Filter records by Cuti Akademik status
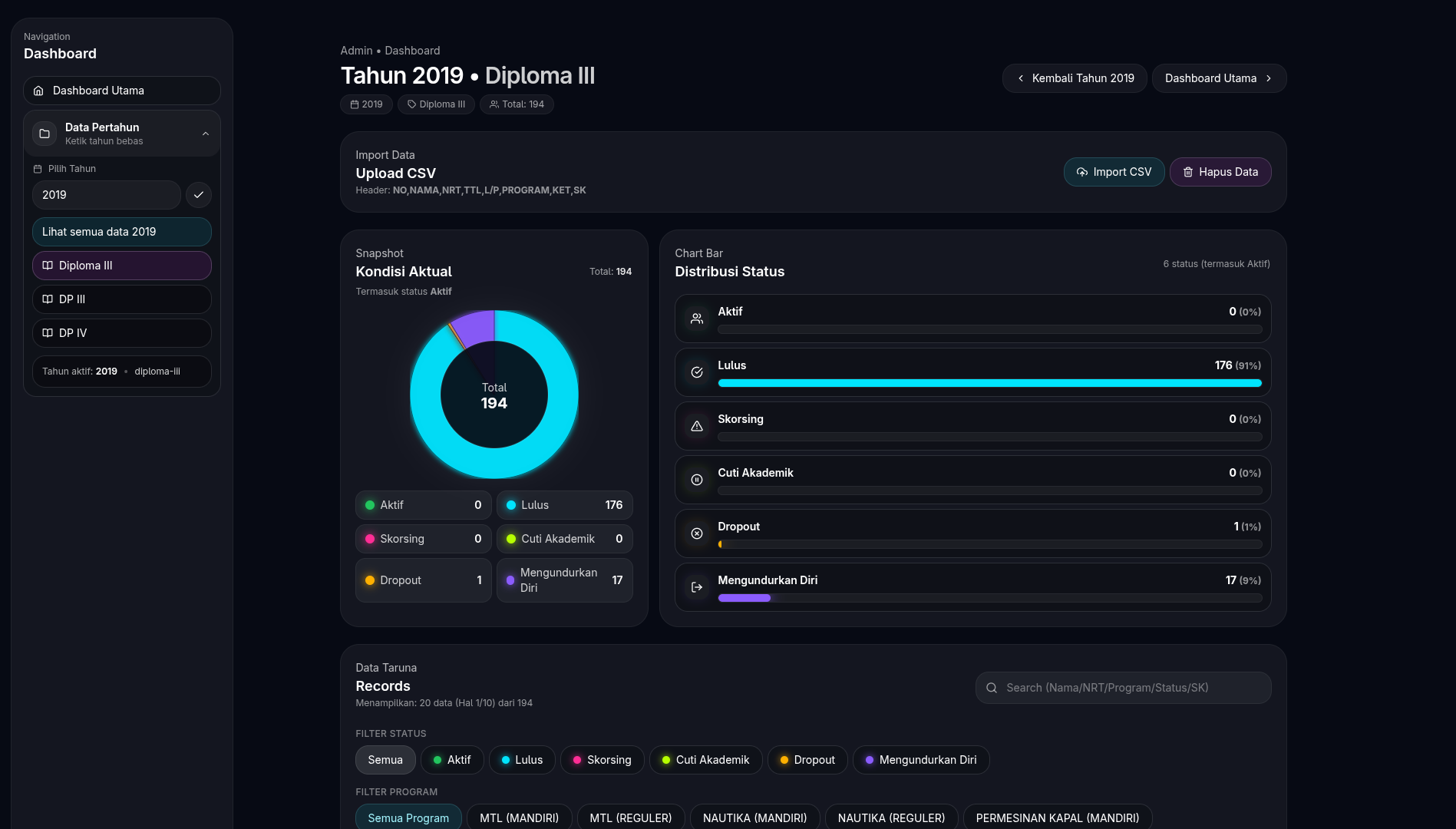1456x829 pixels. click(706, 760)
